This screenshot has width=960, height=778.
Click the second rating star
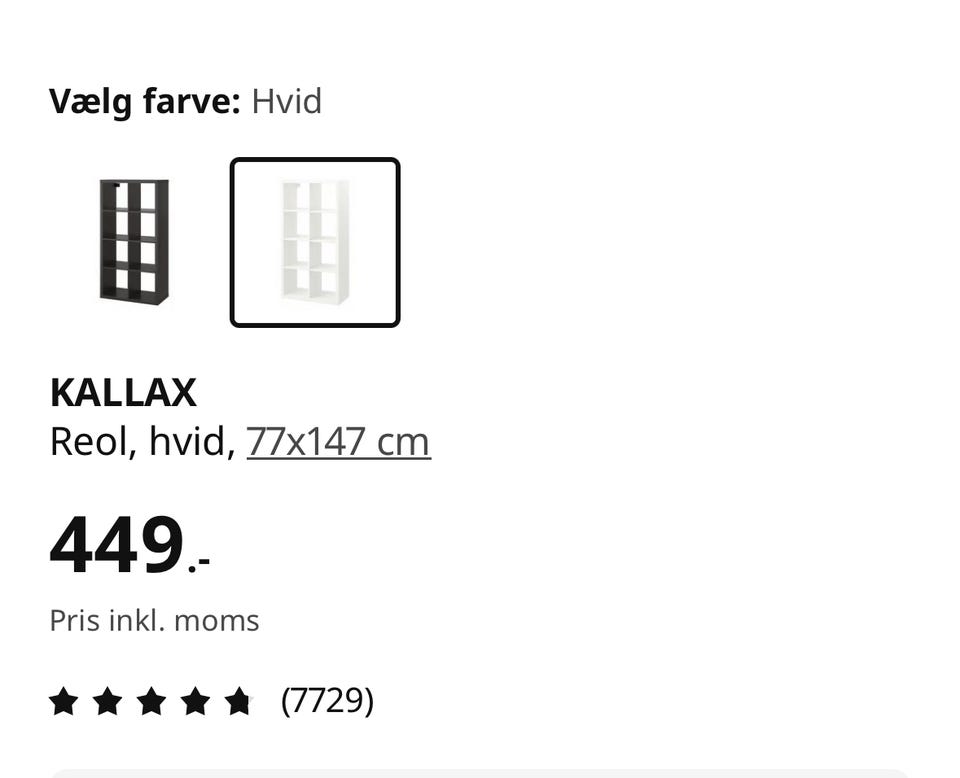pyautogui.click(x=107, y=701)
